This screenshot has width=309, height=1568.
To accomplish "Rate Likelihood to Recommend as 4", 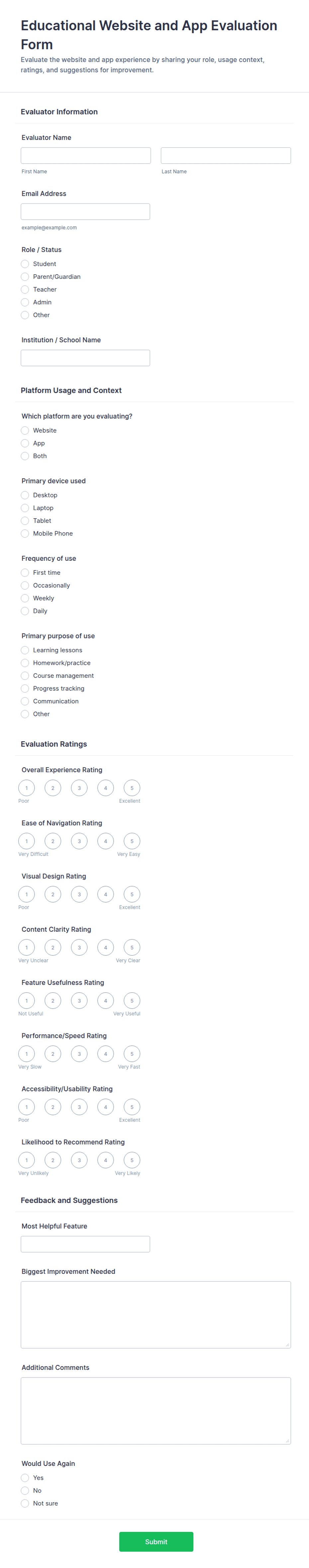I will click(105, 1160).
